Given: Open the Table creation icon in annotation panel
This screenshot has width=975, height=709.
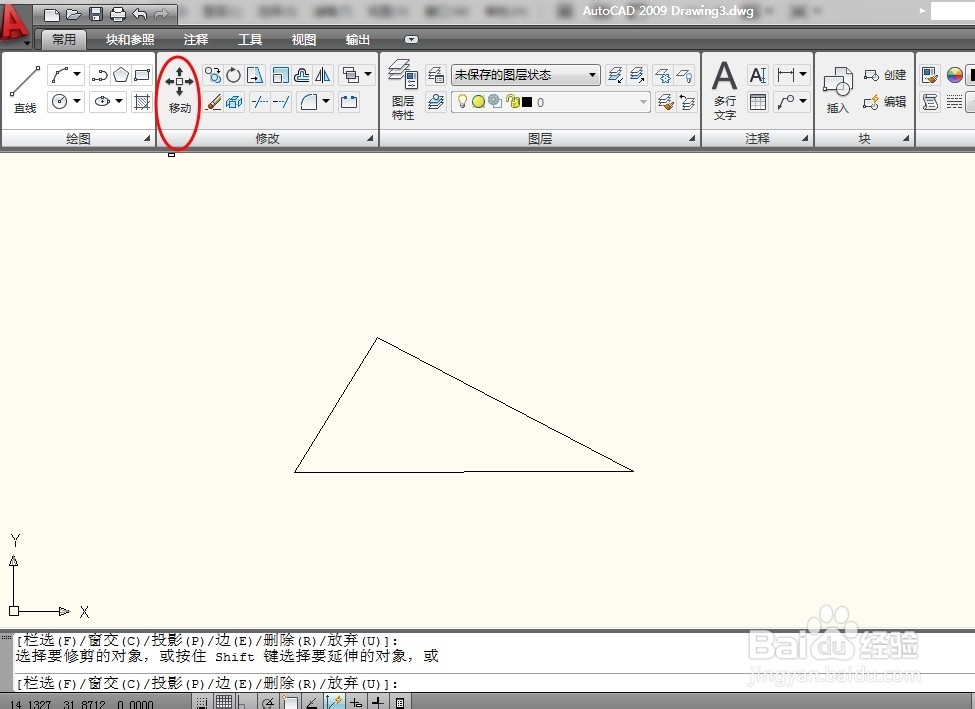Looking at the screenshot, I should pyautogui.click(x=758, y=101).
